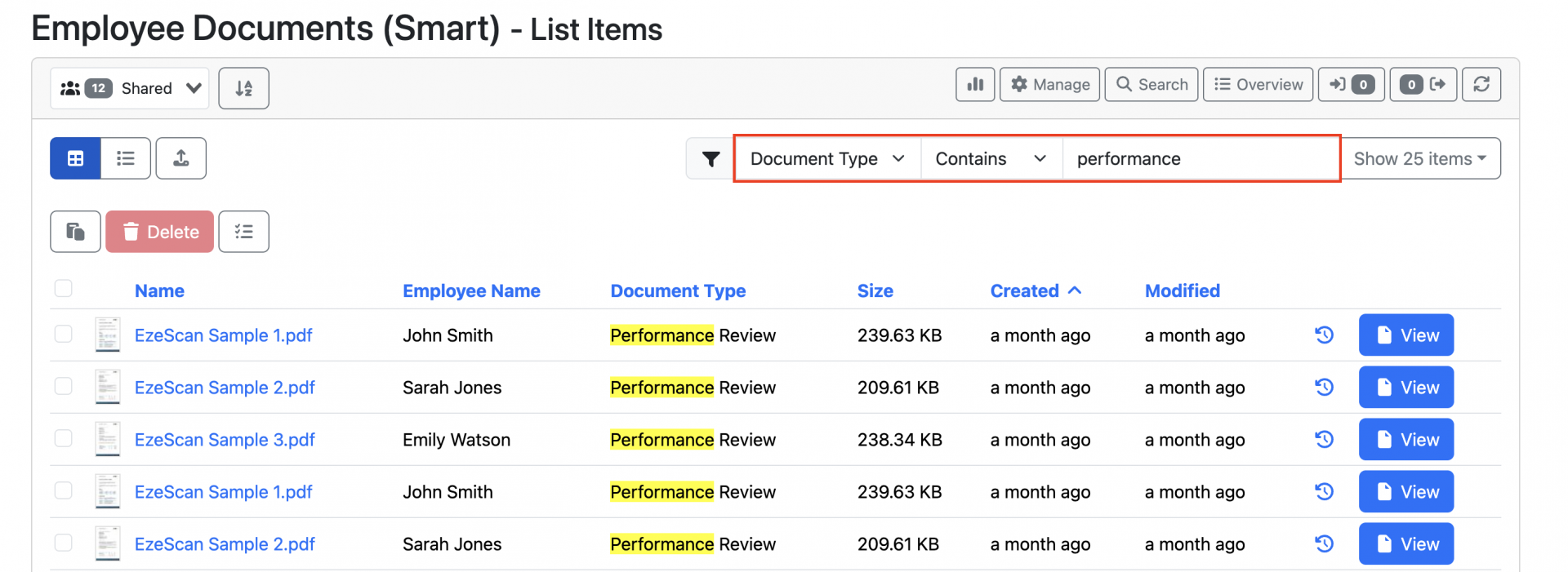The width and height of the screenshot is (1568, 572).
Task: Open the EzeScan Sample 3.pdf link
Action: pos(225,440)
